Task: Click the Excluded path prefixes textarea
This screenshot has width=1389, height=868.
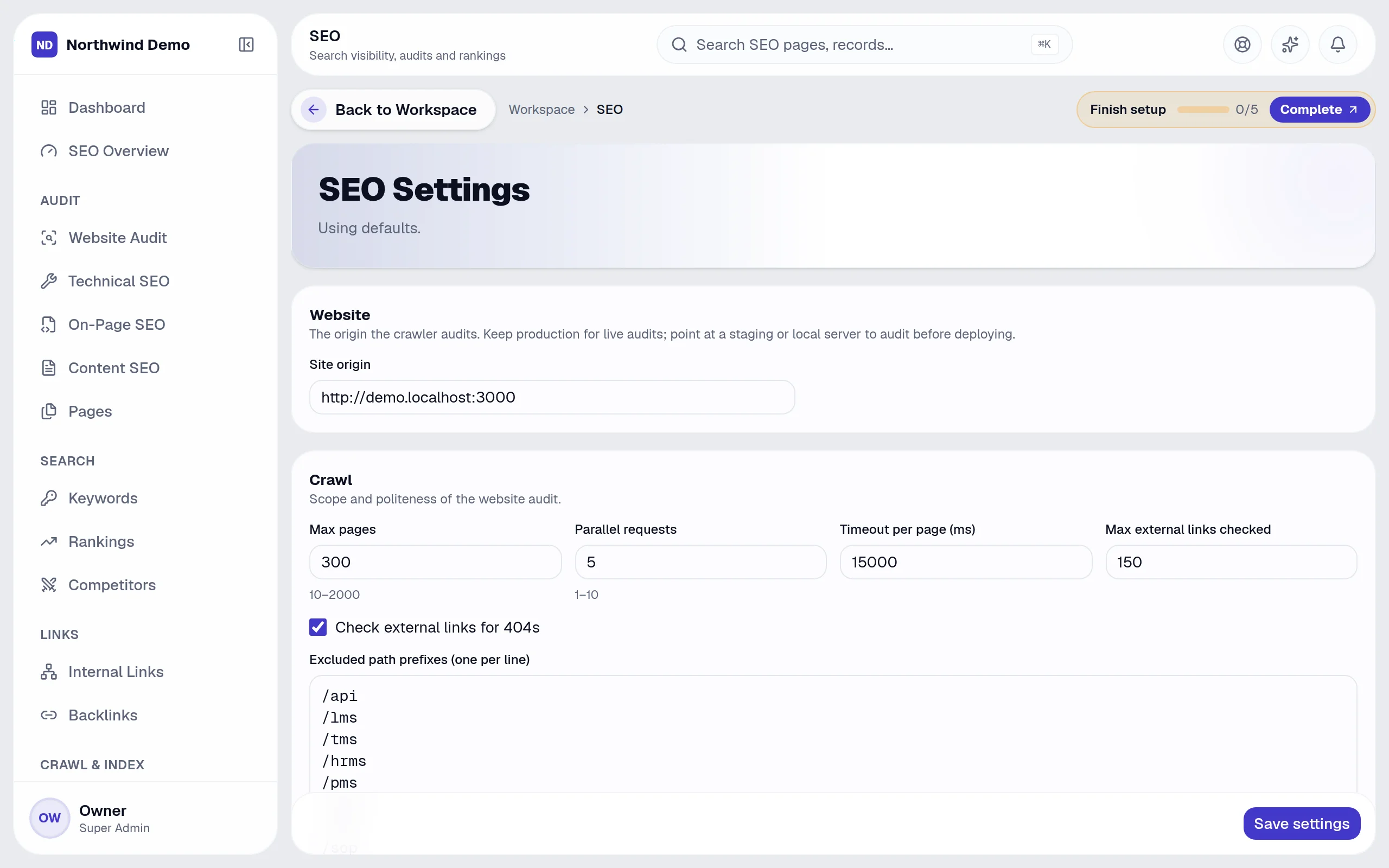Action: [x=833, y=735]
